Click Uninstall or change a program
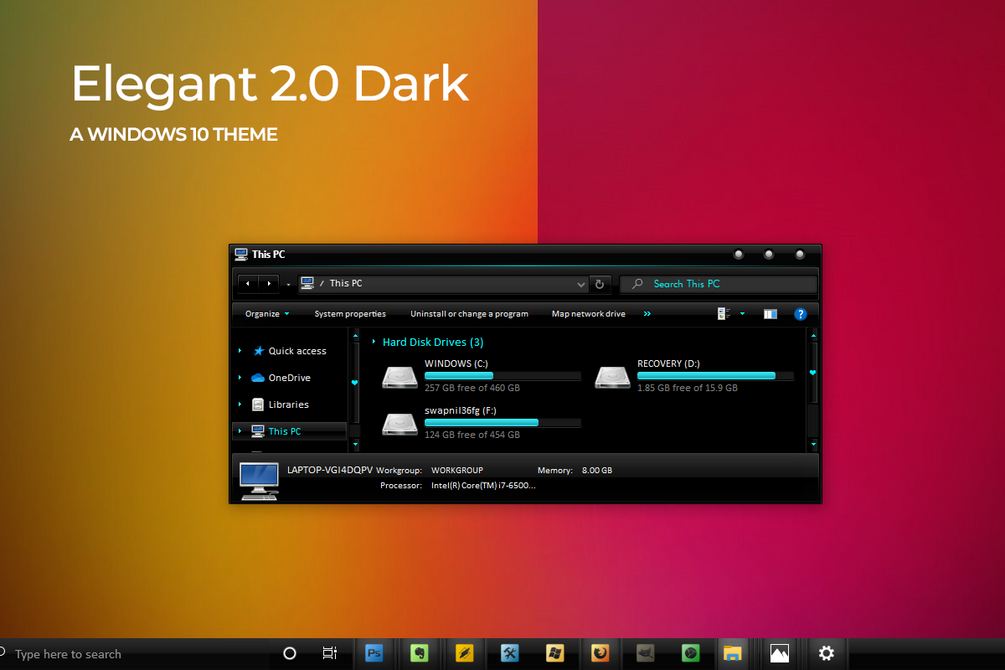This screenshot has height=670, width=1005. pos(469,314)
